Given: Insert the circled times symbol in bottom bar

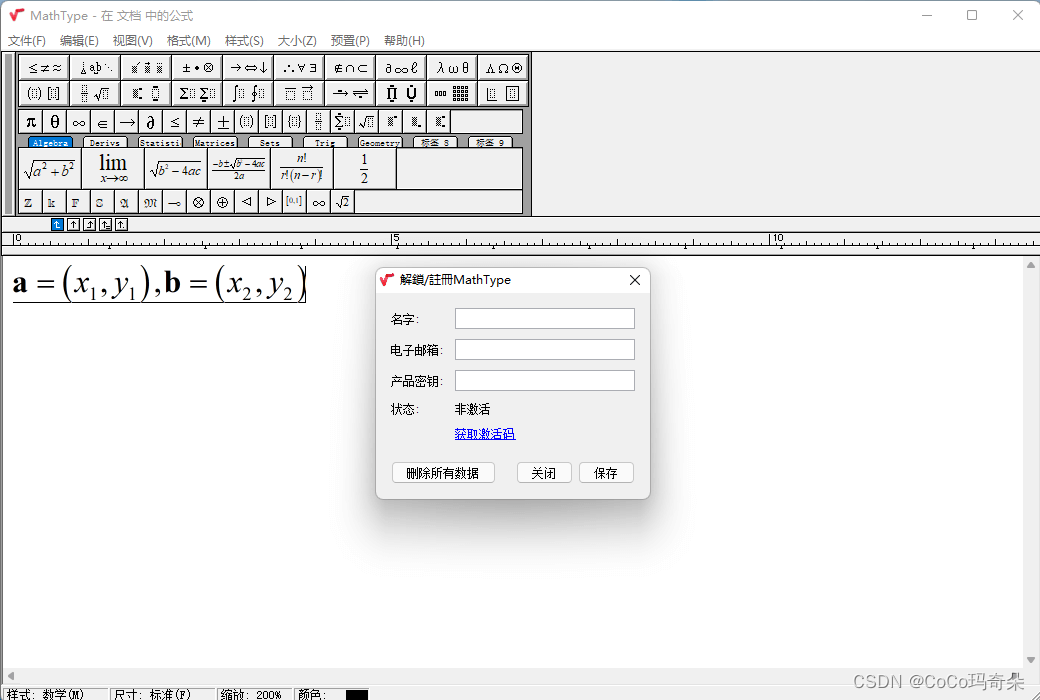Looking at the screenshot, I should tap(198, 202).
